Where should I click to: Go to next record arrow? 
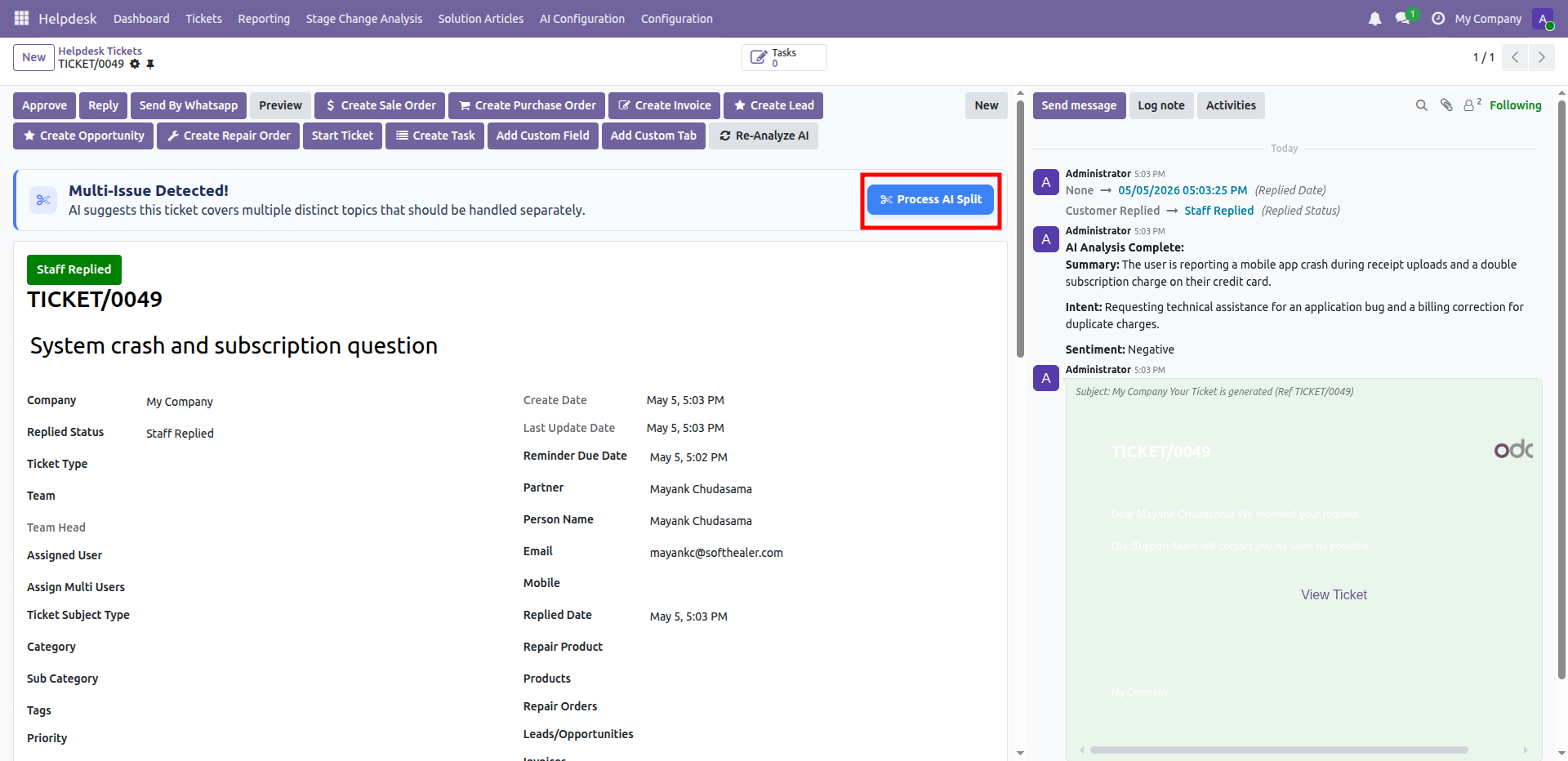coord(1541,57)
